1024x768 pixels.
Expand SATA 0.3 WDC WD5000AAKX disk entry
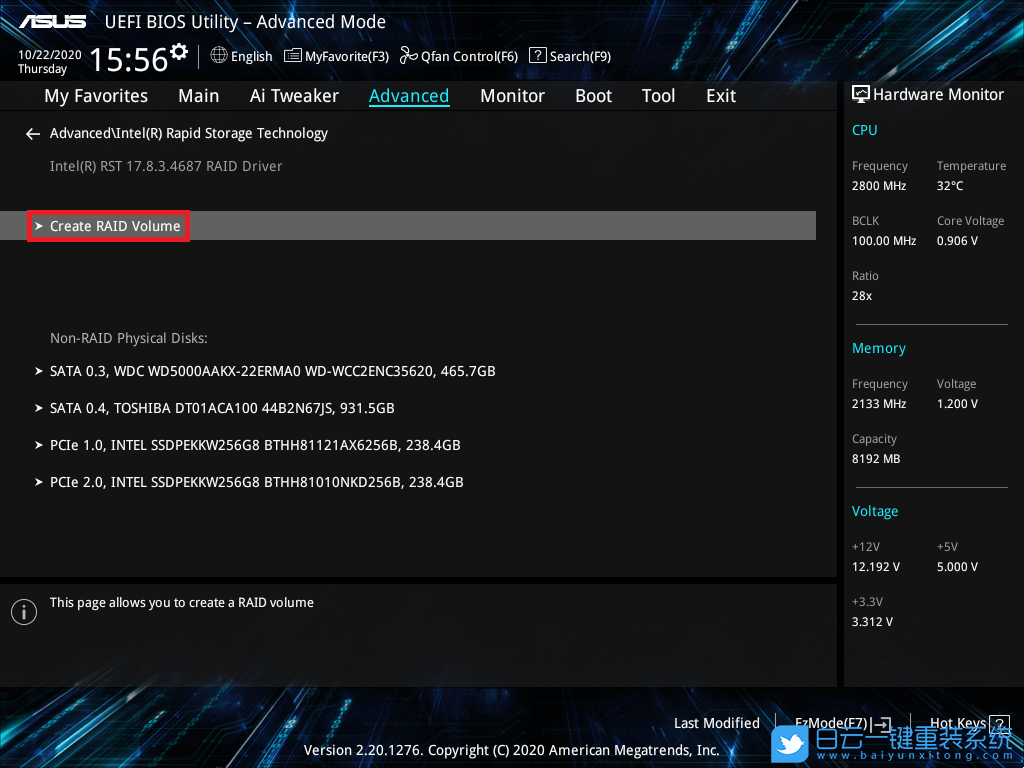(272, 371)
